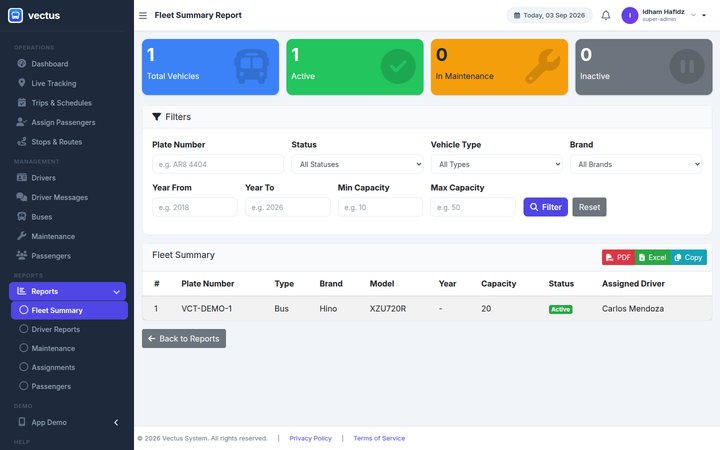The width and height of the screenshot is (720, 450).
Task: Click the Buses bus icon in sidebar
Action: point(22,216)
